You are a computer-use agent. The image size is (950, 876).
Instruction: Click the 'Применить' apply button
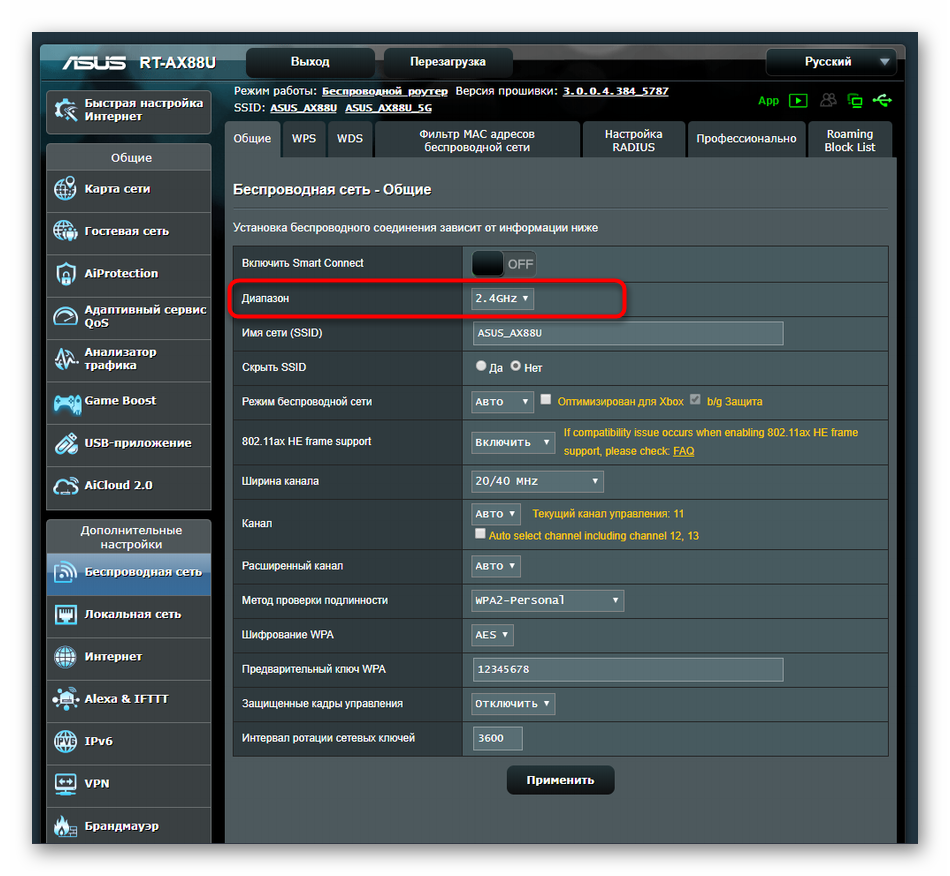[x=560, y=780]
